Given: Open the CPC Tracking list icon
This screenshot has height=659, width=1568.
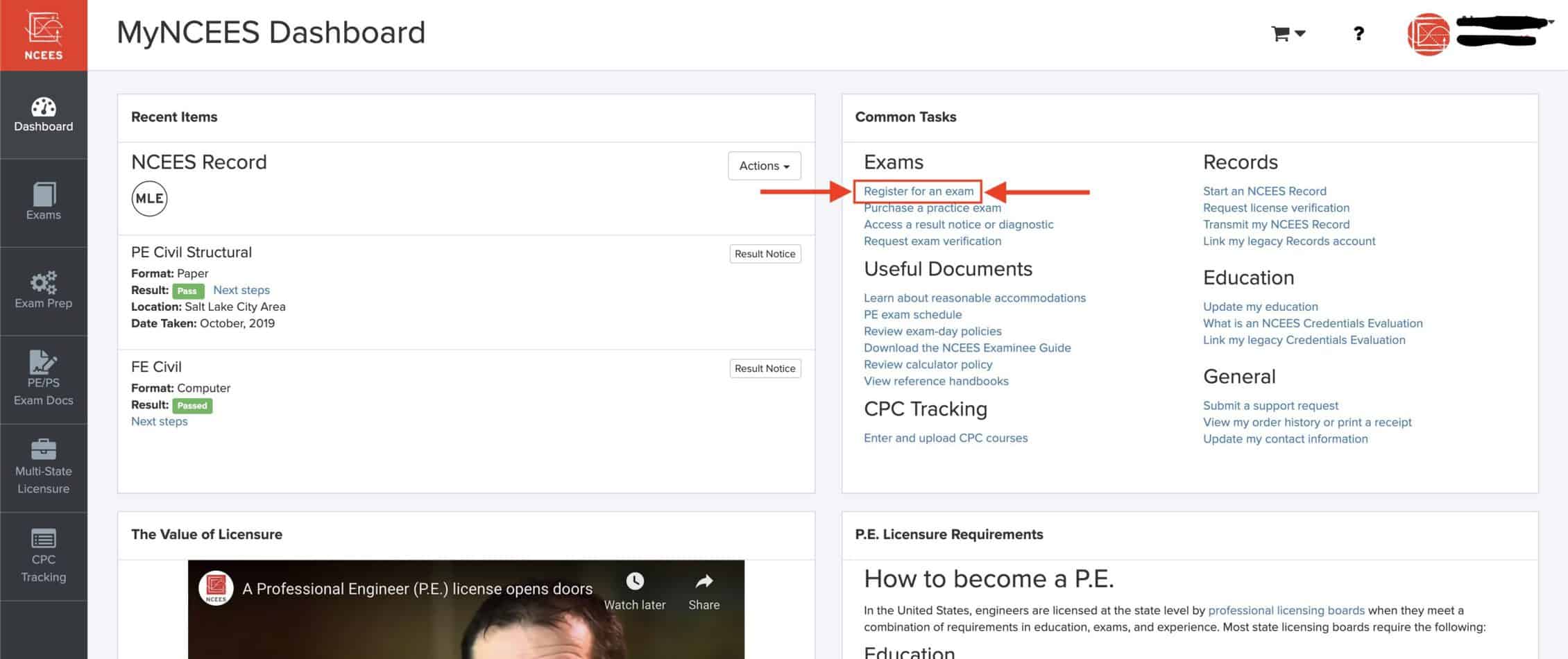Looking at the screenshot, I should point(44,538).
